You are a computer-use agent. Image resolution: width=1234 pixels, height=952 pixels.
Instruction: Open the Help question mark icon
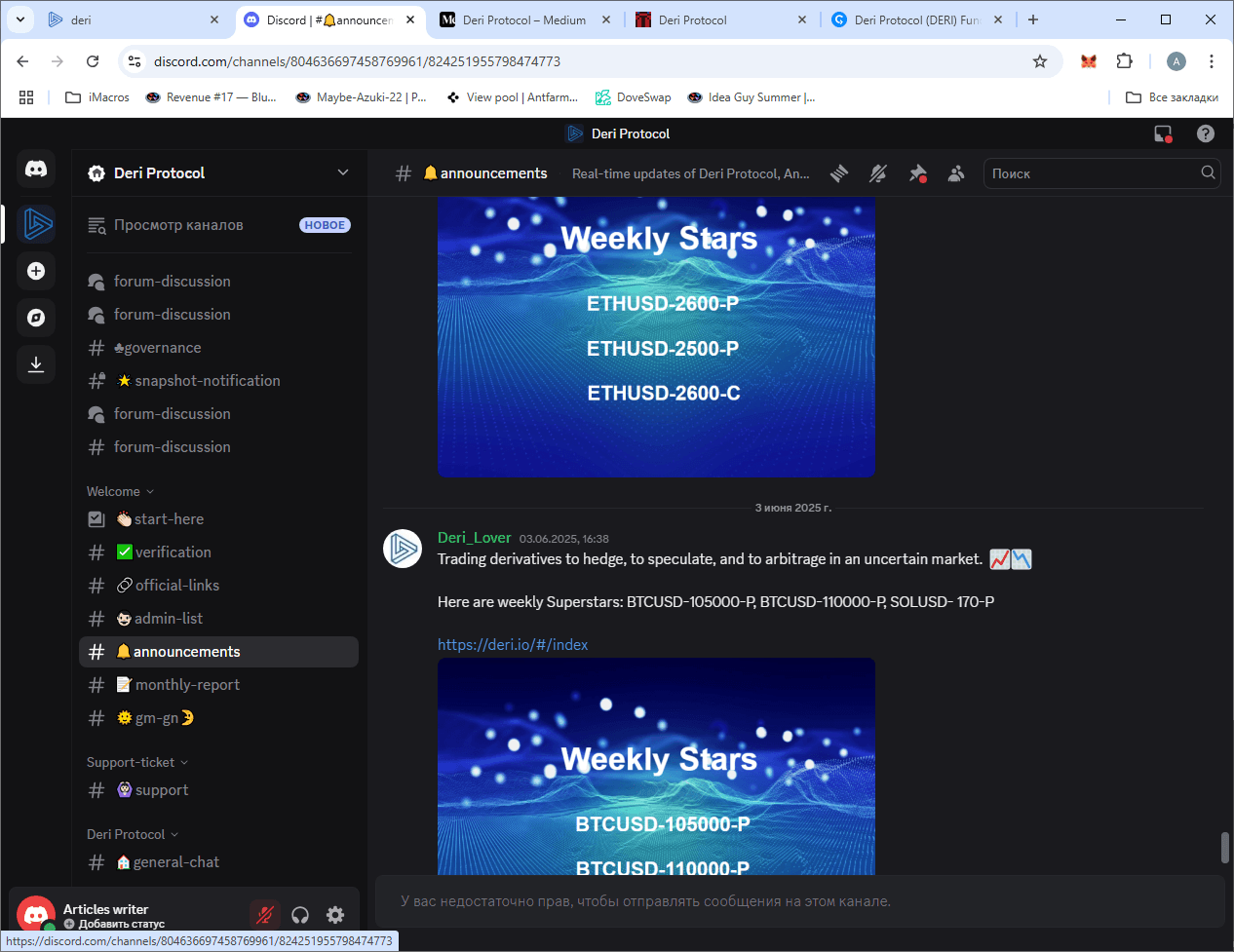(1206, 133)
